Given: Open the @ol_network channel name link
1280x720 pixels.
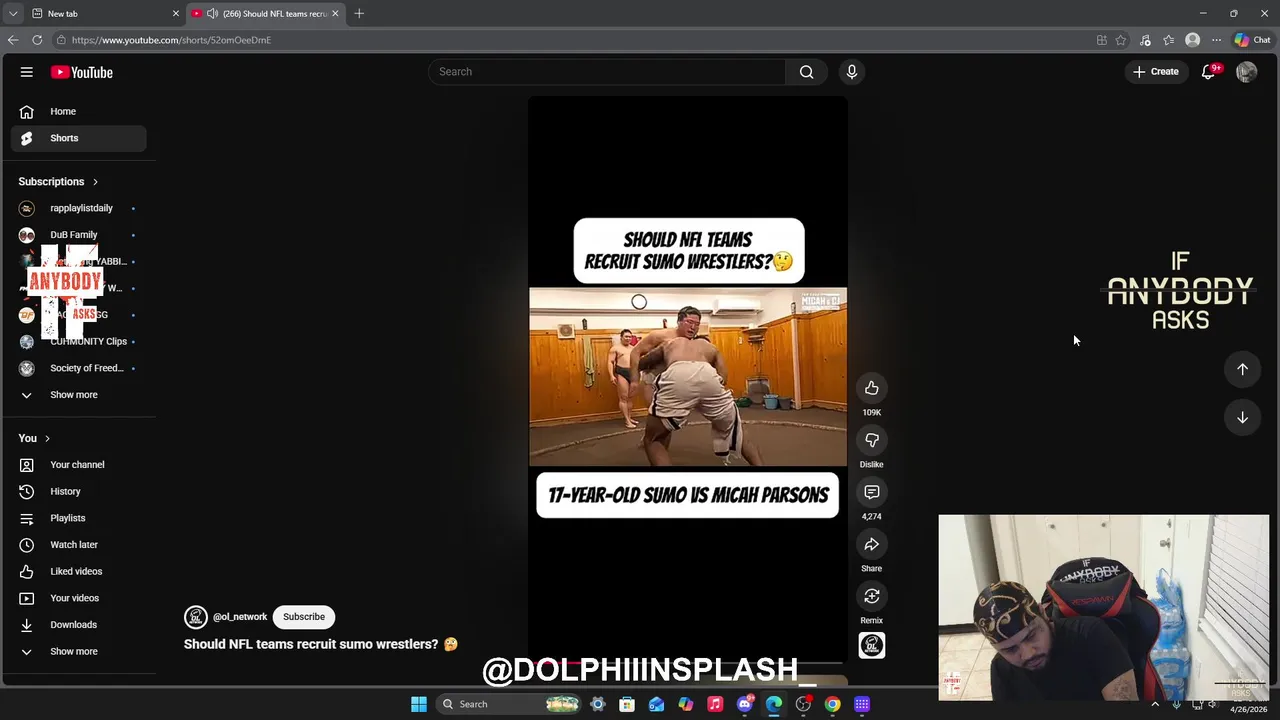Looking at the screenshot, I should click(240, 617).
